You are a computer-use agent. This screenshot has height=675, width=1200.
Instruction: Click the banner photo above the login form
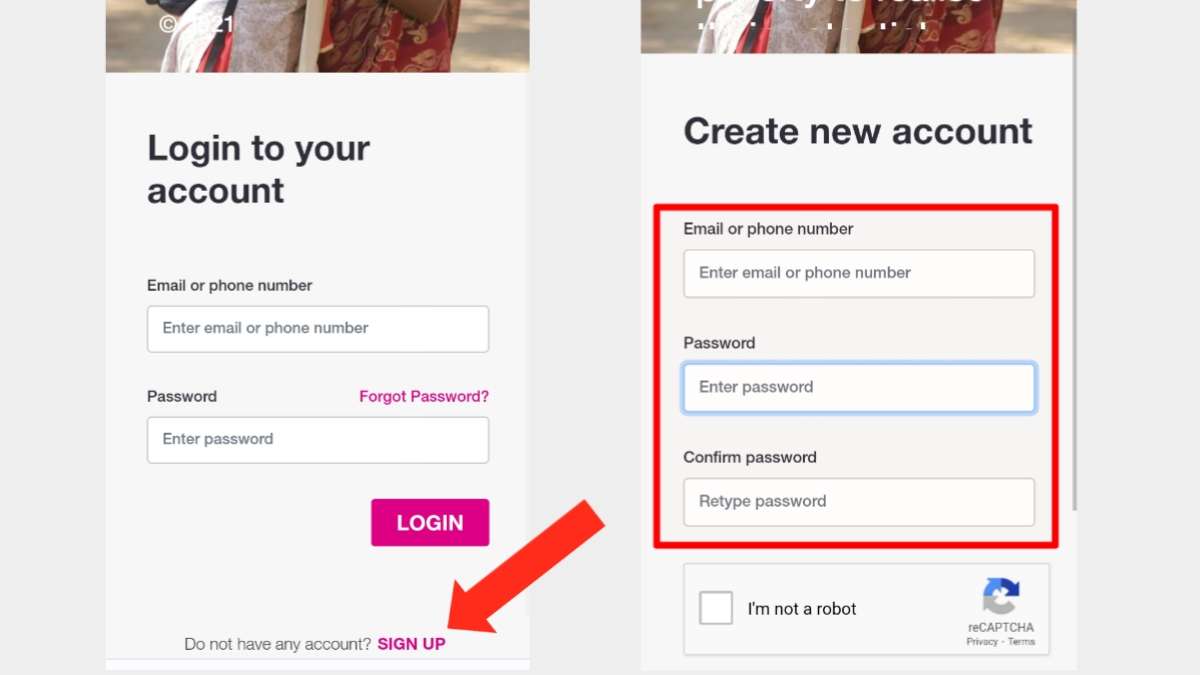(x=317, y=35)
